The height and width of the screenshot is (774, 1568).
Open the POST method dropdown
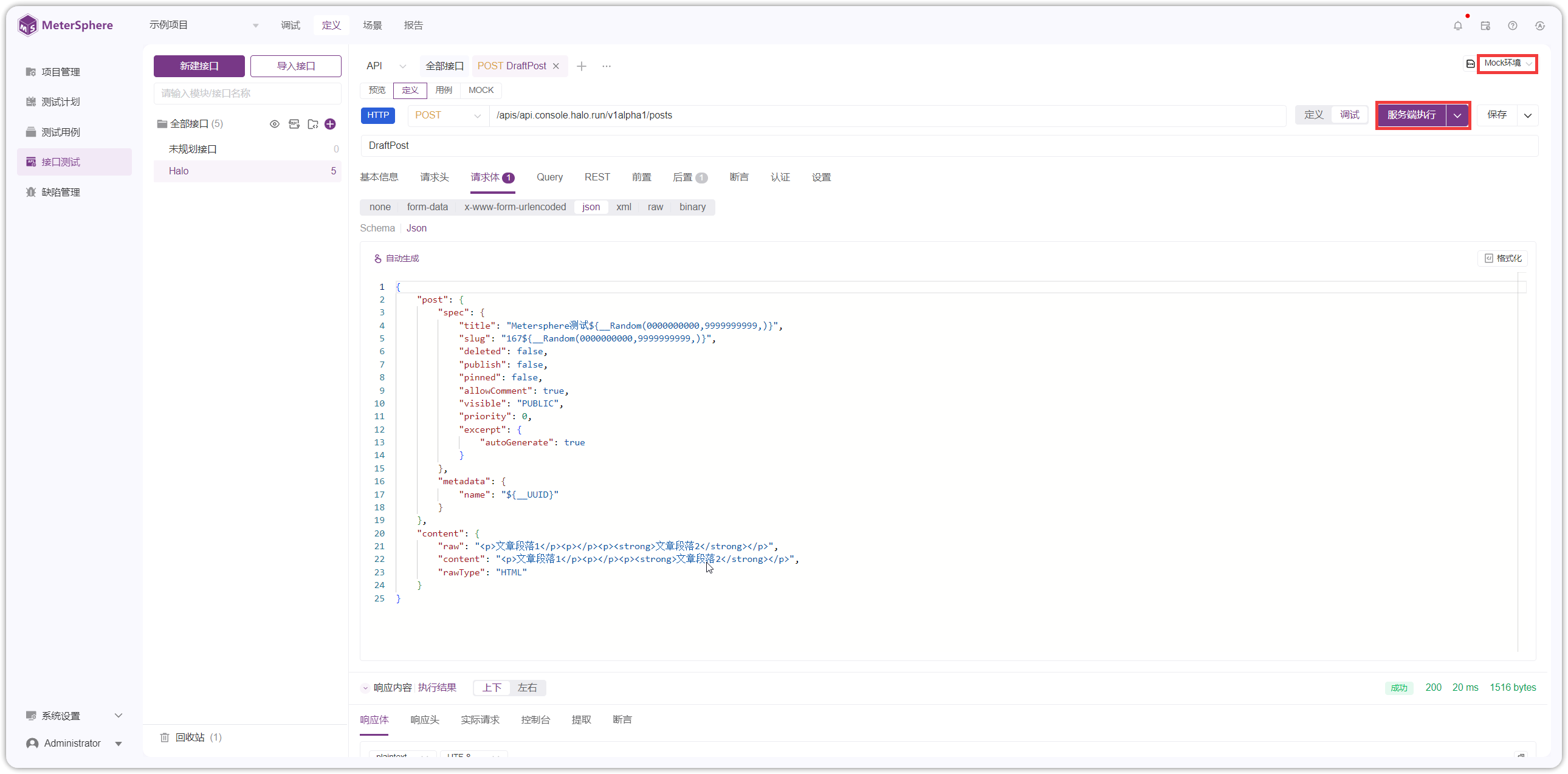[x=447, y=115]
